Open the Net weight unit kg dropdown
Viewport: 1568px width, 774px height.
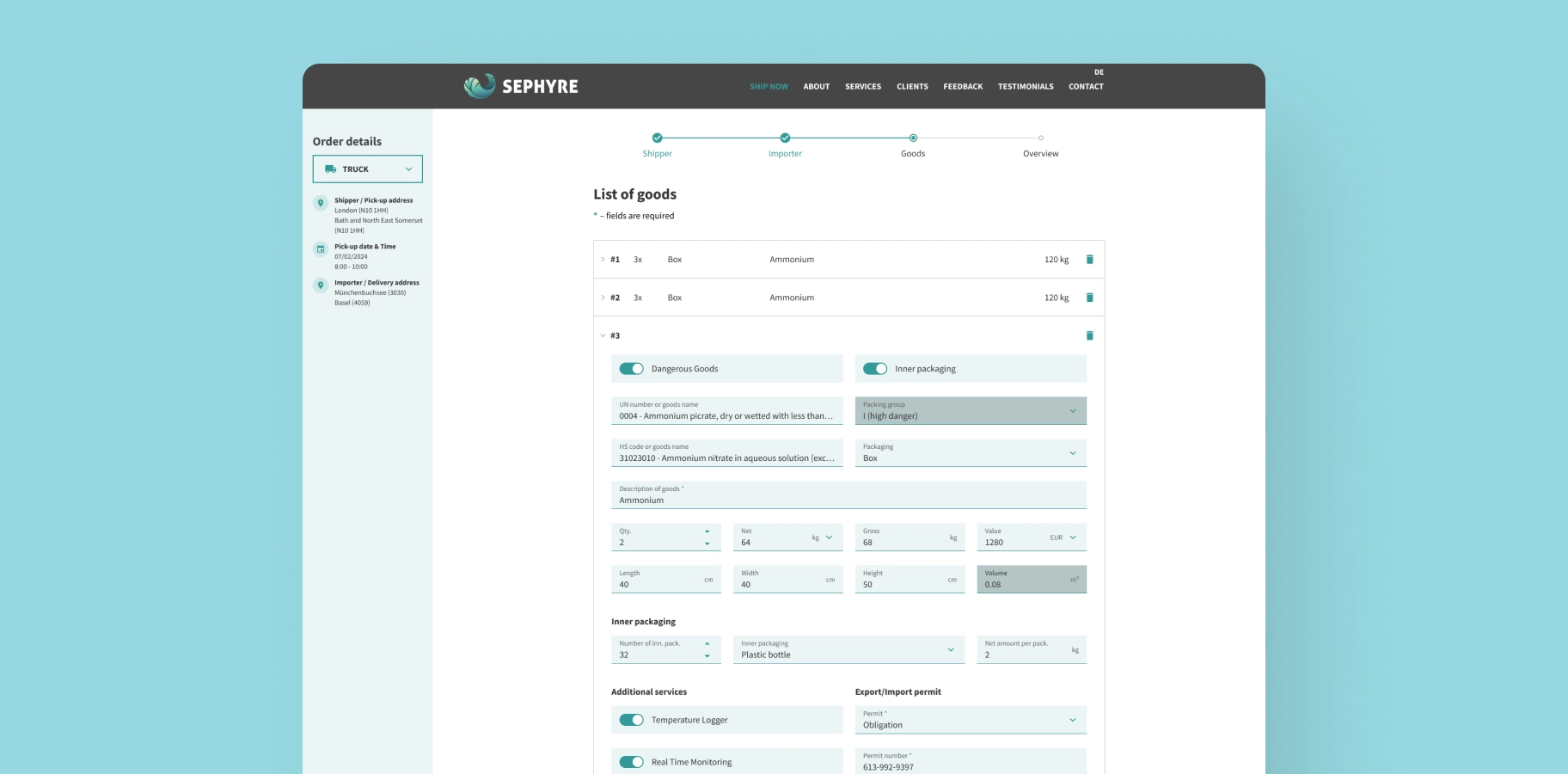tap(824, 537)
